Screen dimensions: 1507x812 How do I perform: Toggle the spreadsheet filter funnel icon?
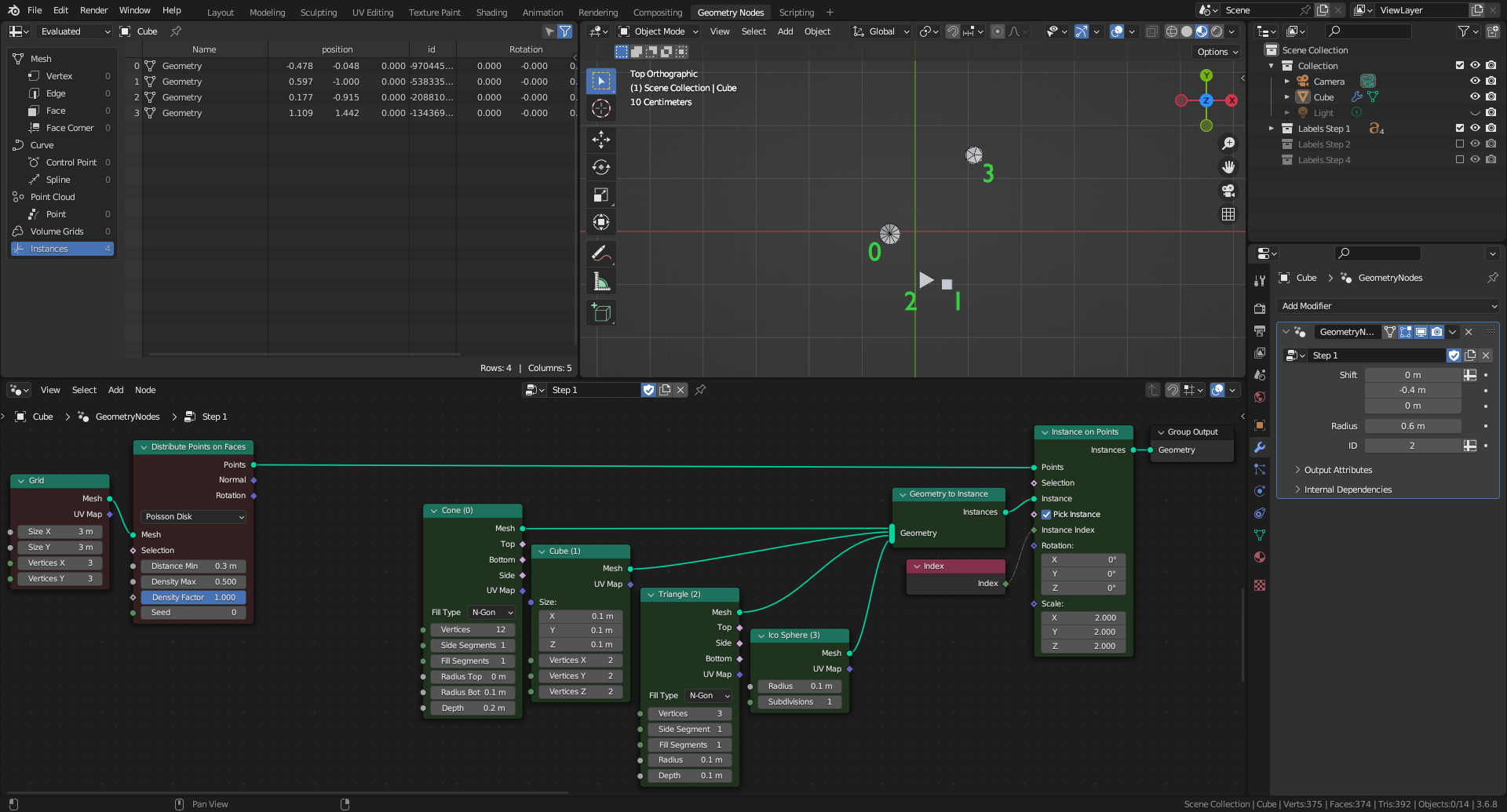564,31
